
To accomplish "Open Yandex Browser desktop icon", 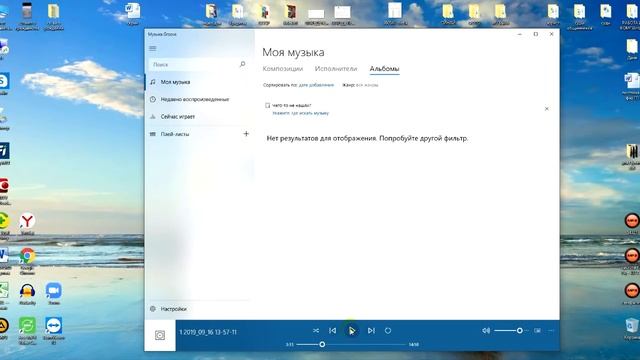I will point(27,224).
